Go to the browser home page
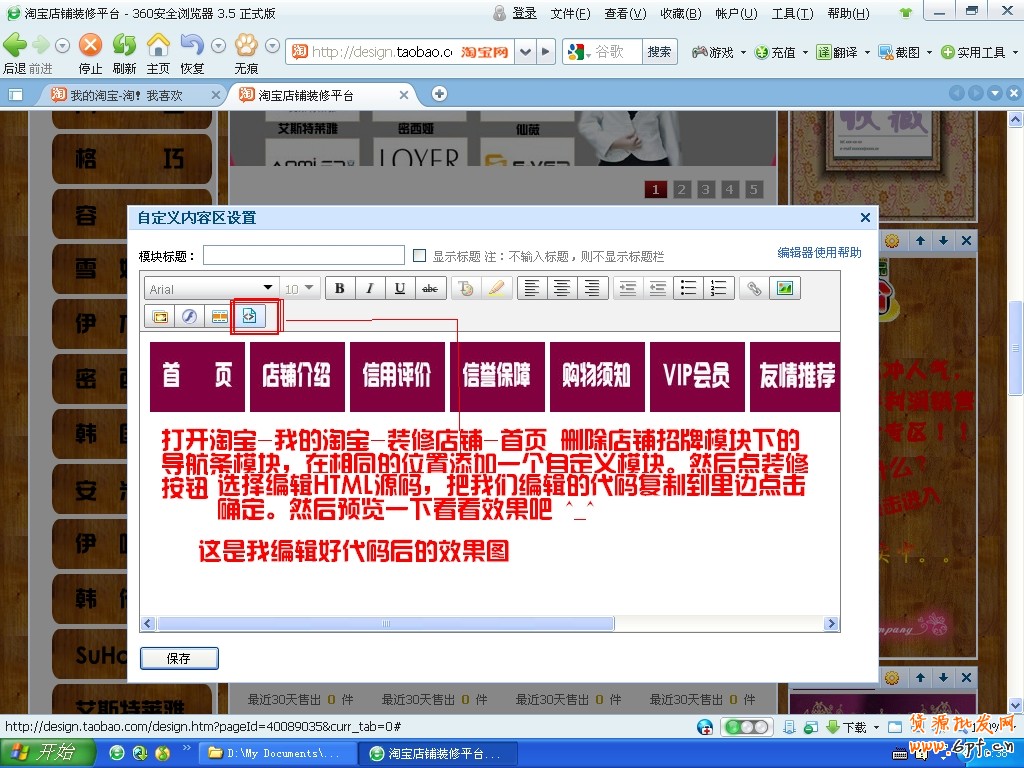Image resolution: width=1024 pixels, height=768 pixels. 158,45
